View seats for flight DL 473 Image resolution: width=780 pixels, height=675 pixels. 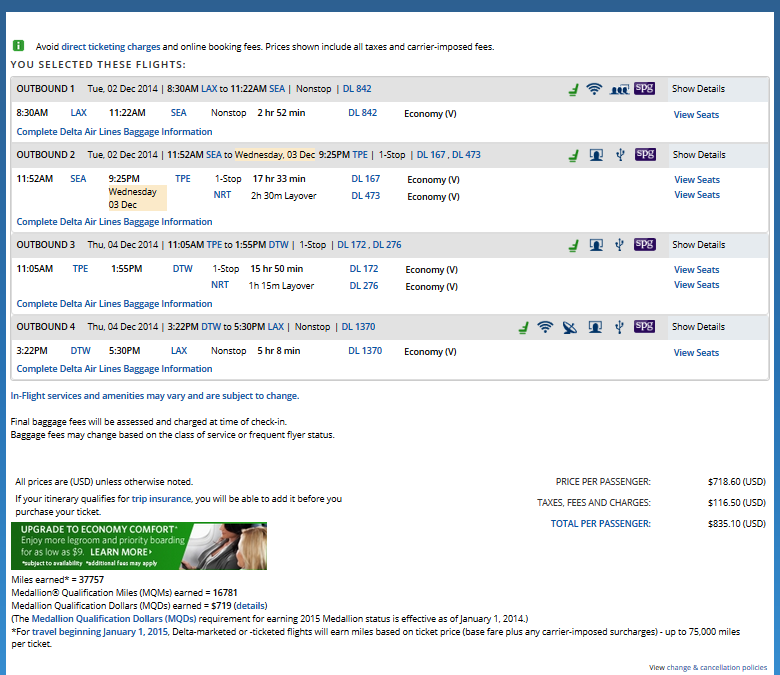point(696,195)
